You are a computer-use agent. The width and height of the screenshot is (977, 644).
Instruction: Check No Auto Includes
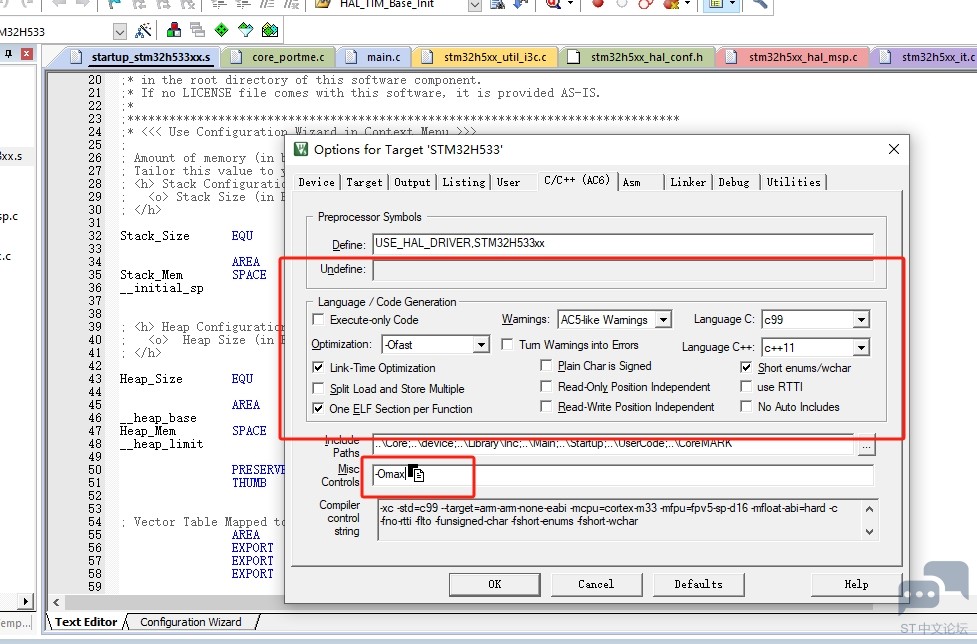click(x=746, y=407)
